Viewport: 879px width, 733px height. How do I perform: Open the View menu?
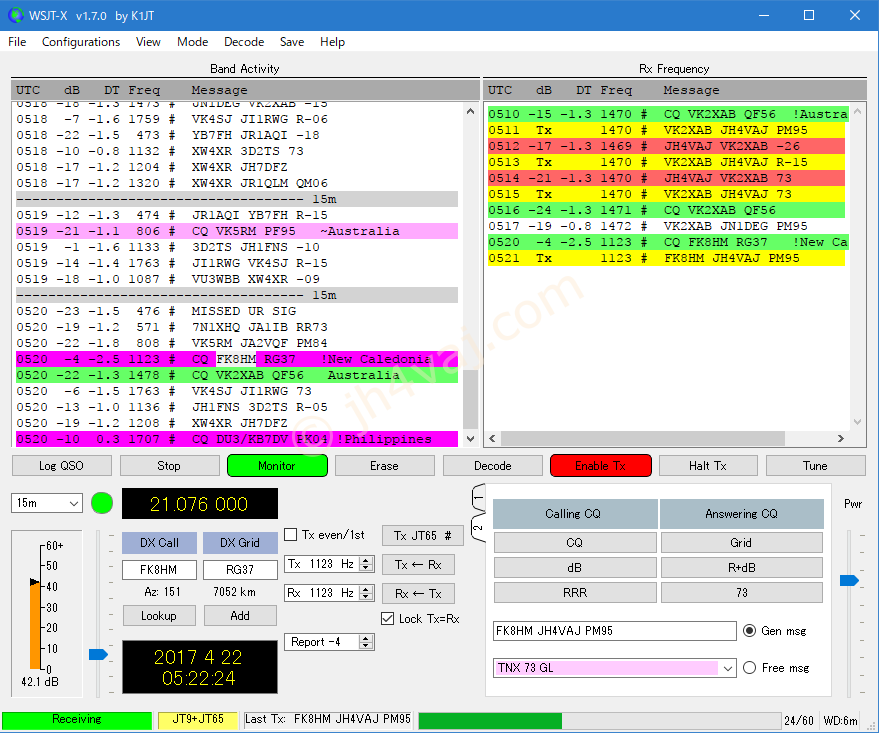(x=148, y=42)
